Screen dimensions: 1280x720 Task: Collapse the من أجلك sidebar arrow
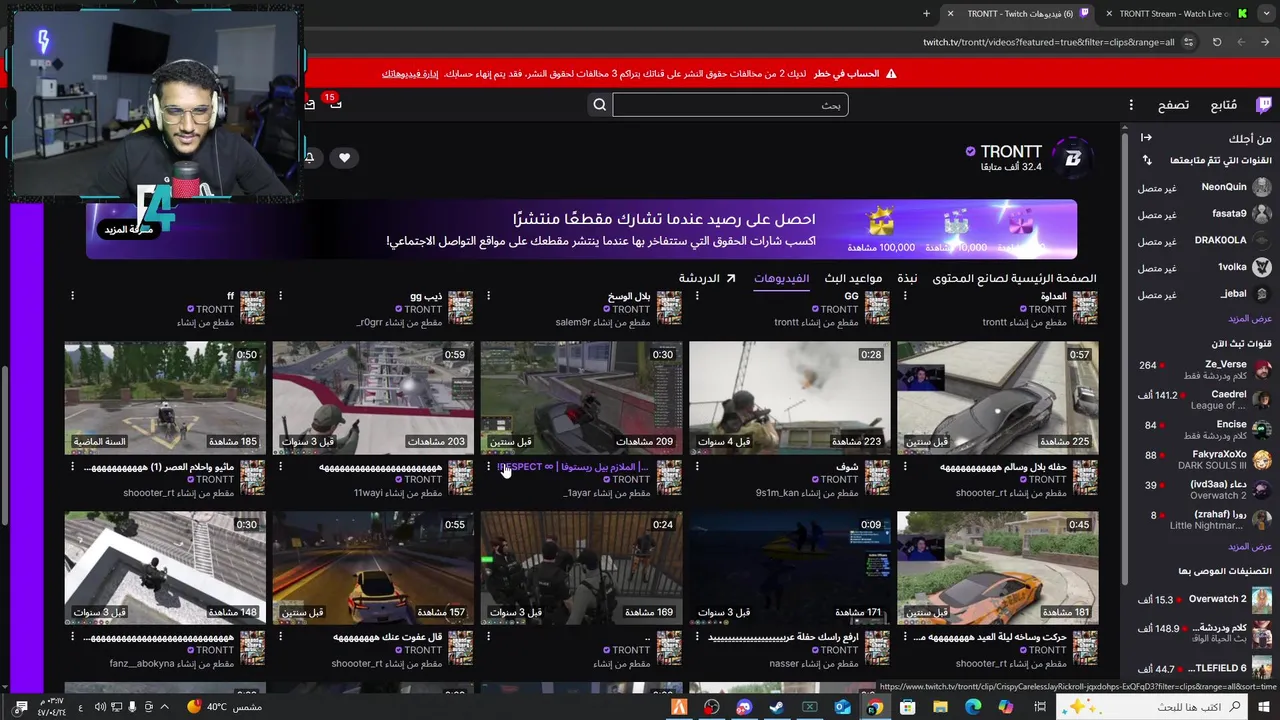pos(1146,138)
